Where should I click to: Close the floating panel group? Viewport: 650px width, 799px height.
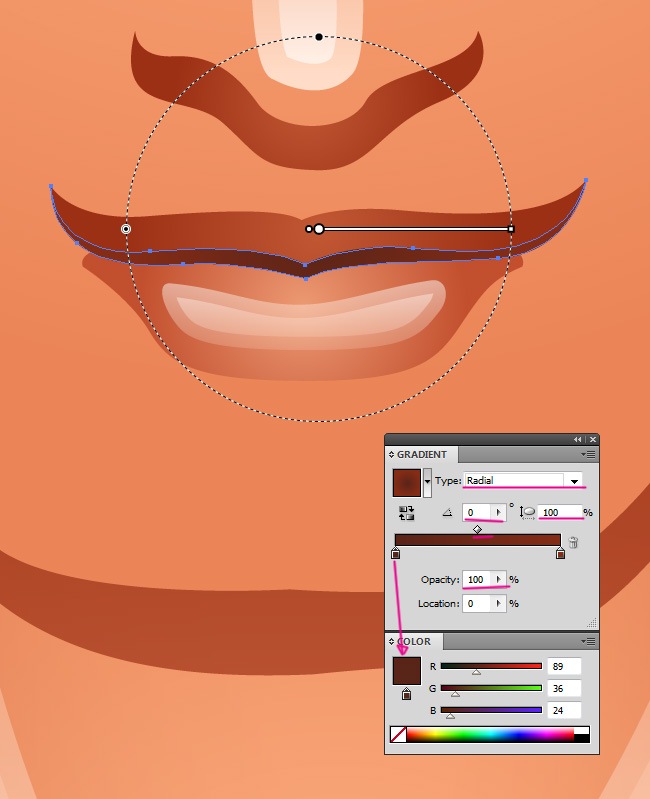tap(592, 439)
